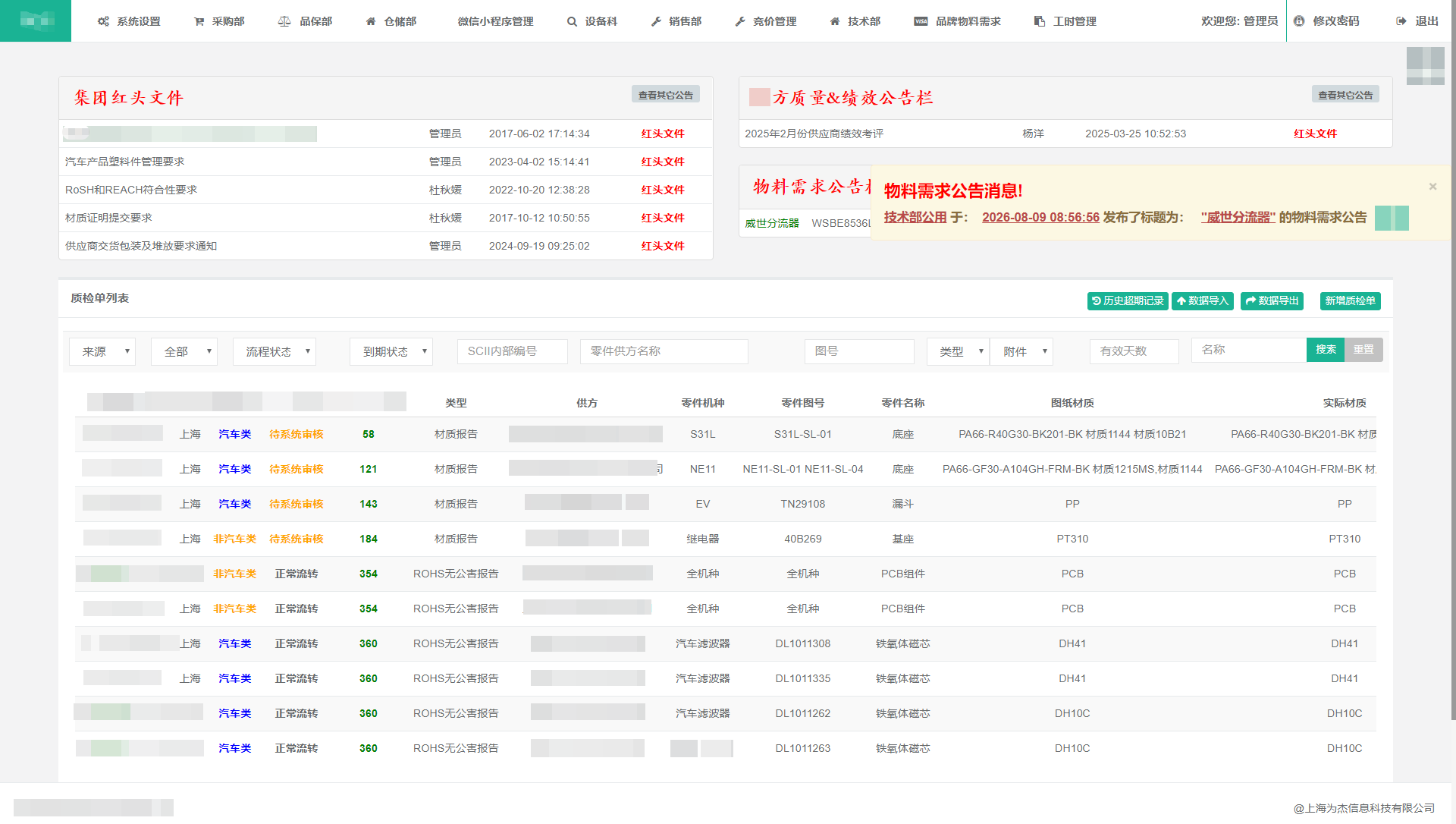Image resolution: width=1456 pixels, height=824 pixels.
Task: Click 查看其它公告 in 质量&绩效公告栏 panel
Action: tap(1345, 95)
